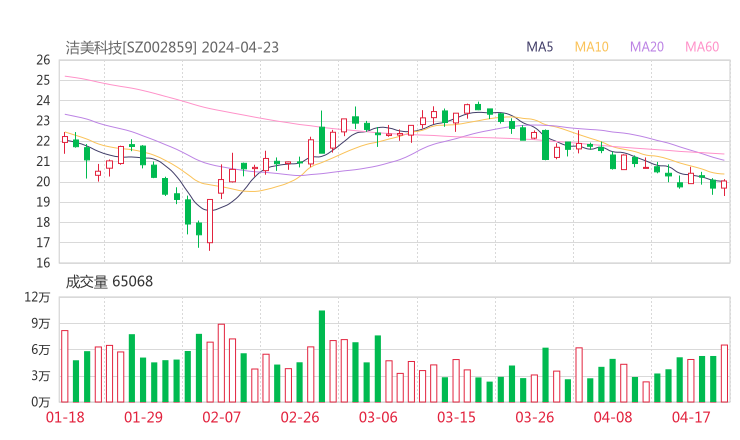The width and height of the screenshot is (740, 440).
Task: Click the 12万 volume axis label
Action: coord(37,297)
